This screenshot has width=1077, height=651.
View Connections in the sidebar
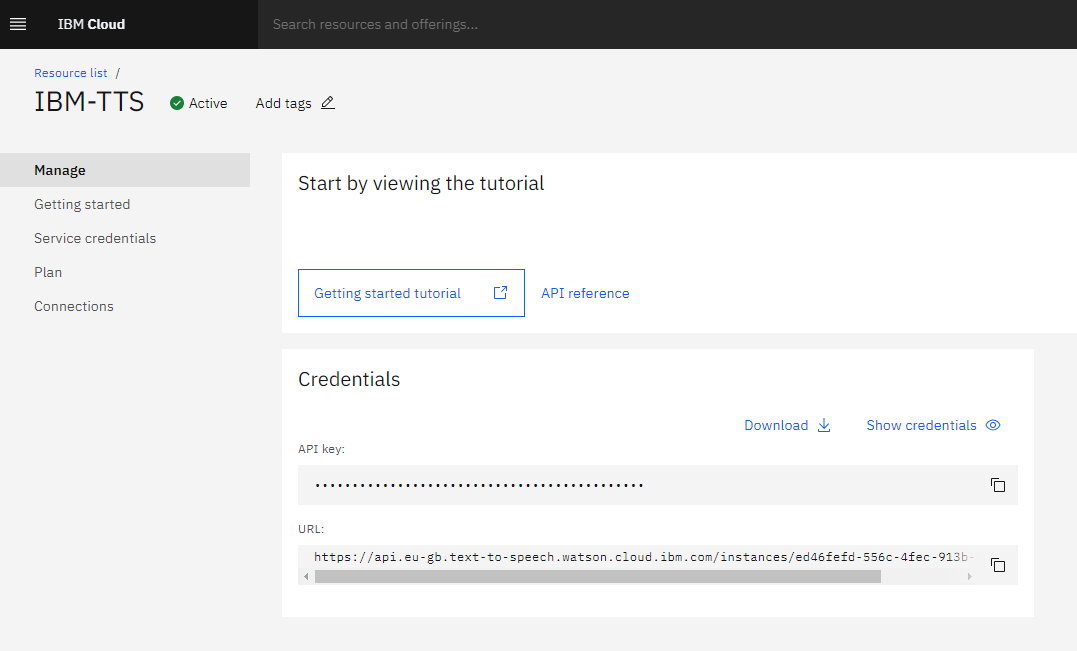point(74,306)
